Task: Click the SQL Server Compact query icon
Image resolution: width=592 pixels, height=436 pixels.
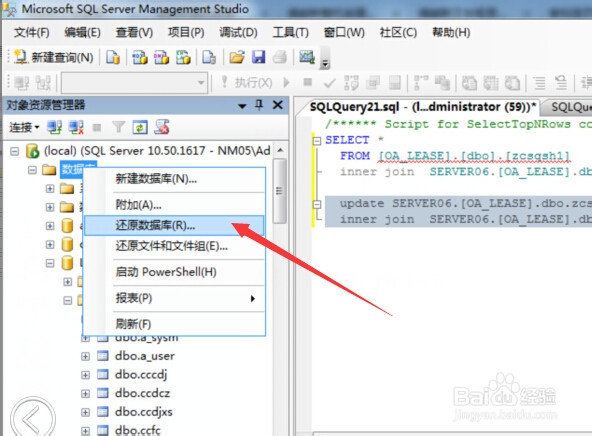Action: [209, 57]
